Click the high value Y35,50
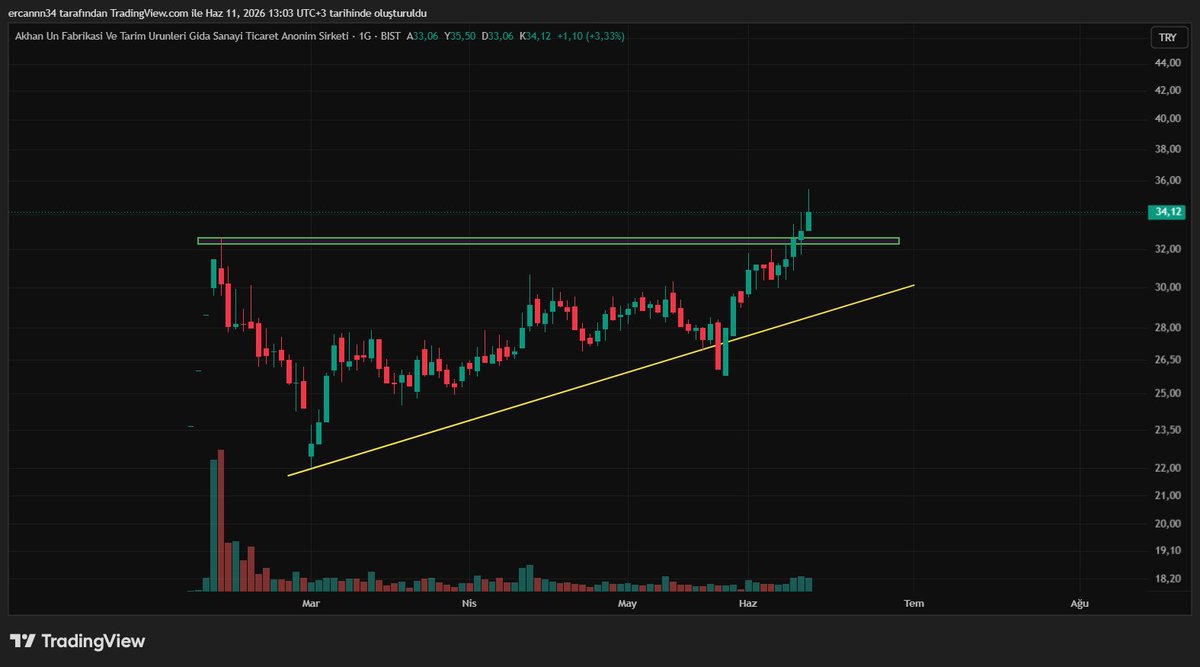 pos(461,36)
